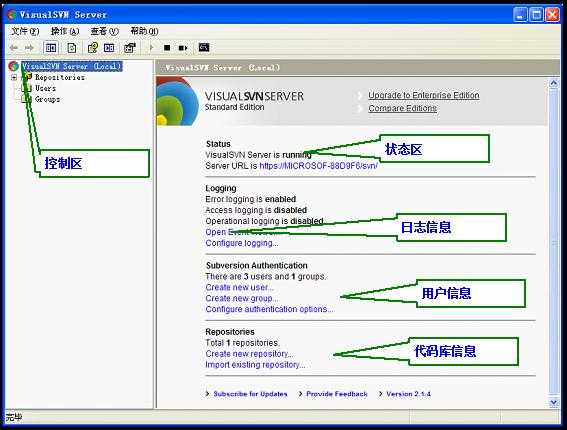Select Groups in the tree
Screen dimensions: 567x430
tap(47, 99)
